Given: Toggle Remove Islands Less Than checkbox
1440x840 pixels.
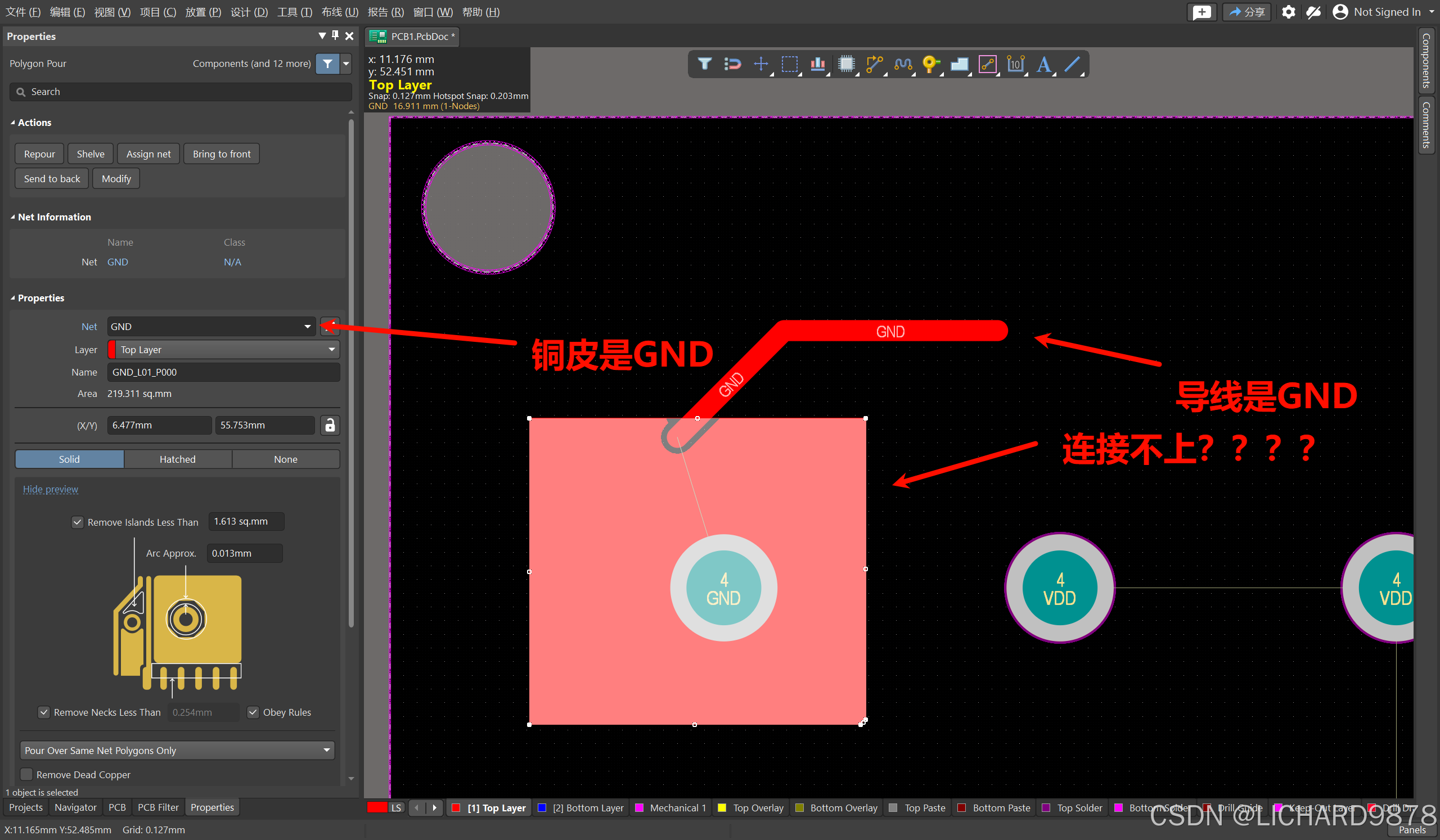Looking at the screenshot, I should tap(78, 522).
